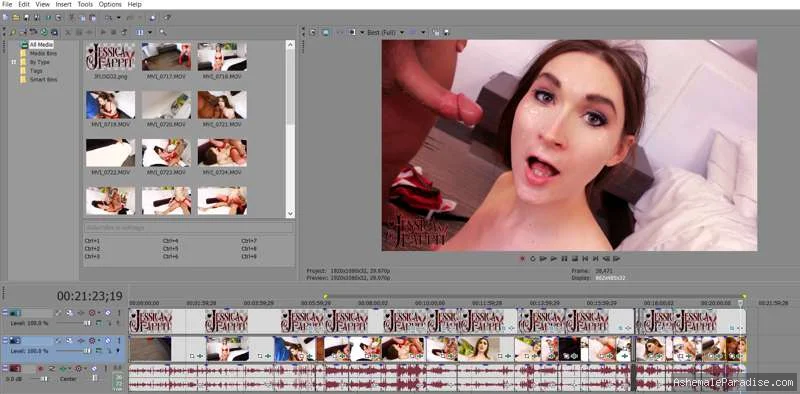Viewport: 800px width, 394px height.
Task: Click the Play button under the preview
Action: [554, 259]
